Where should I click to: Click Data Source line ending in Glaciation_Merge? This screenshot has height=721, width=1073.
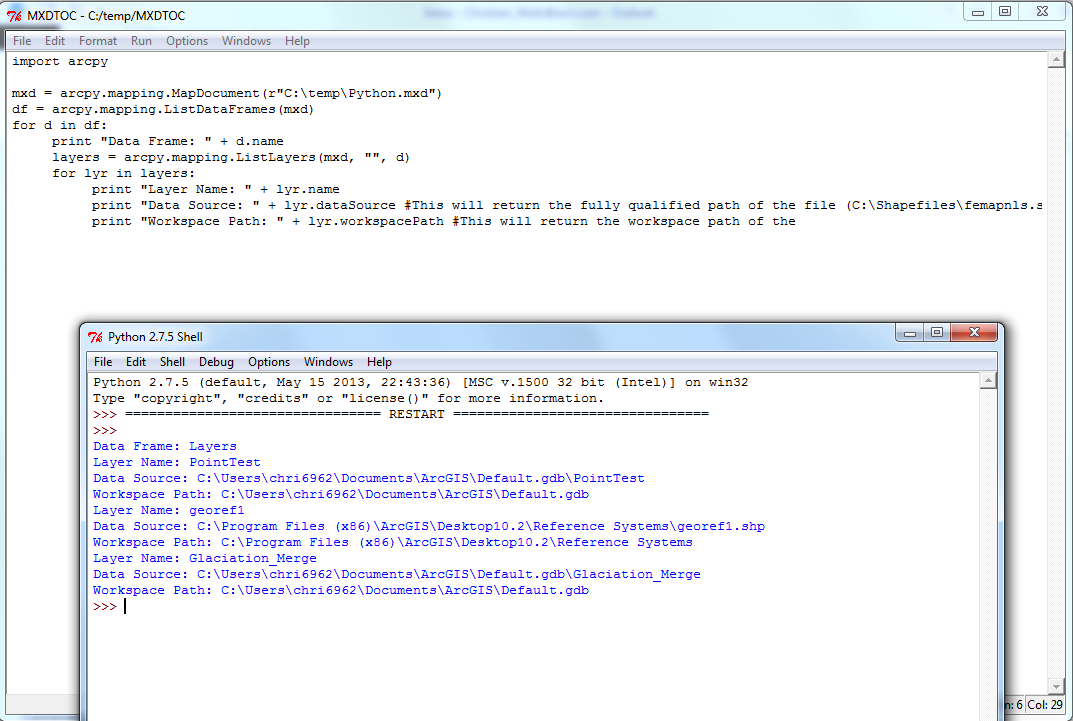click(397, 575)
